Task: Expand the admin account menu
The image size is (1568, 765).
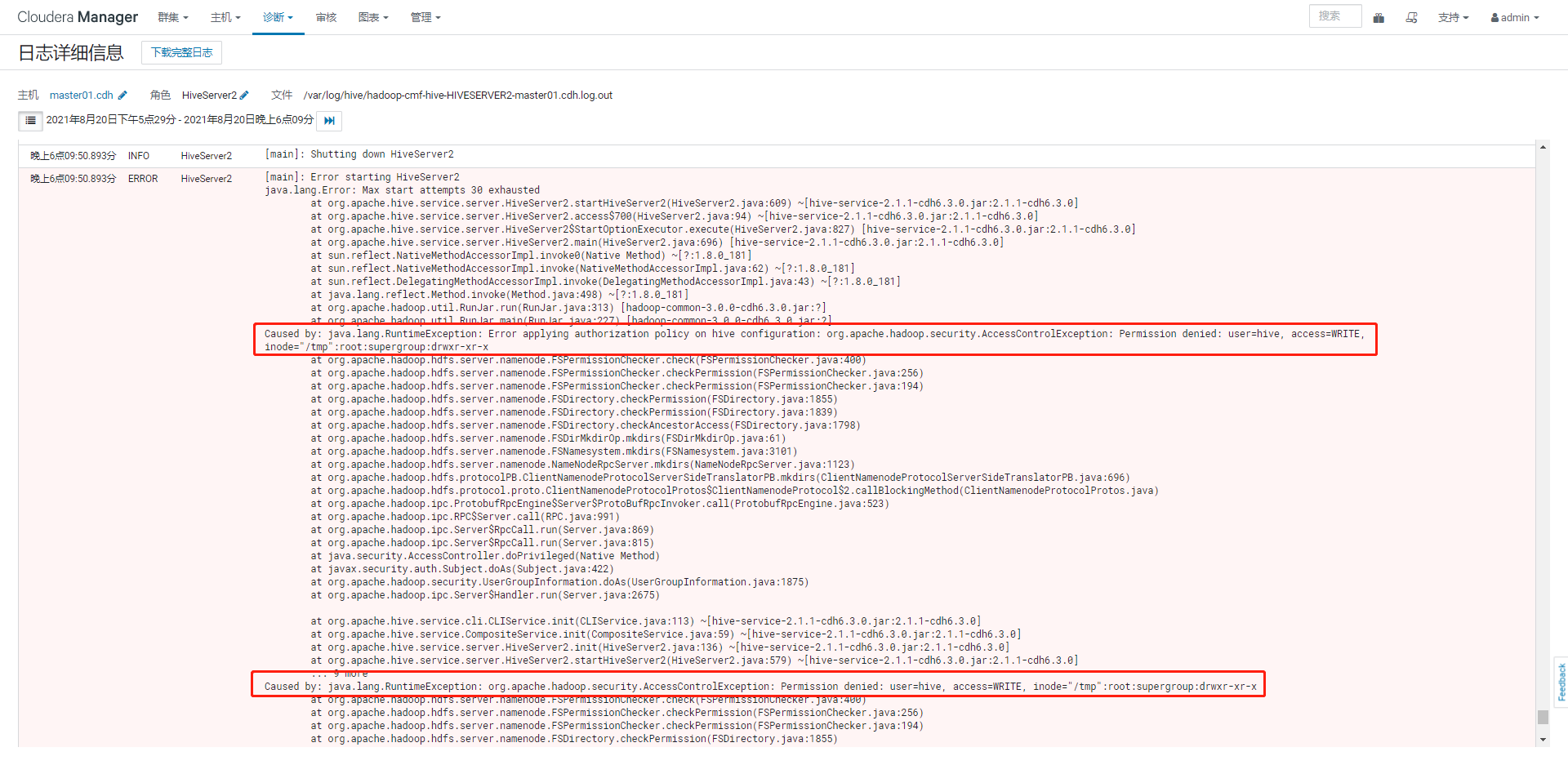Action: (x=1515, y=17)
